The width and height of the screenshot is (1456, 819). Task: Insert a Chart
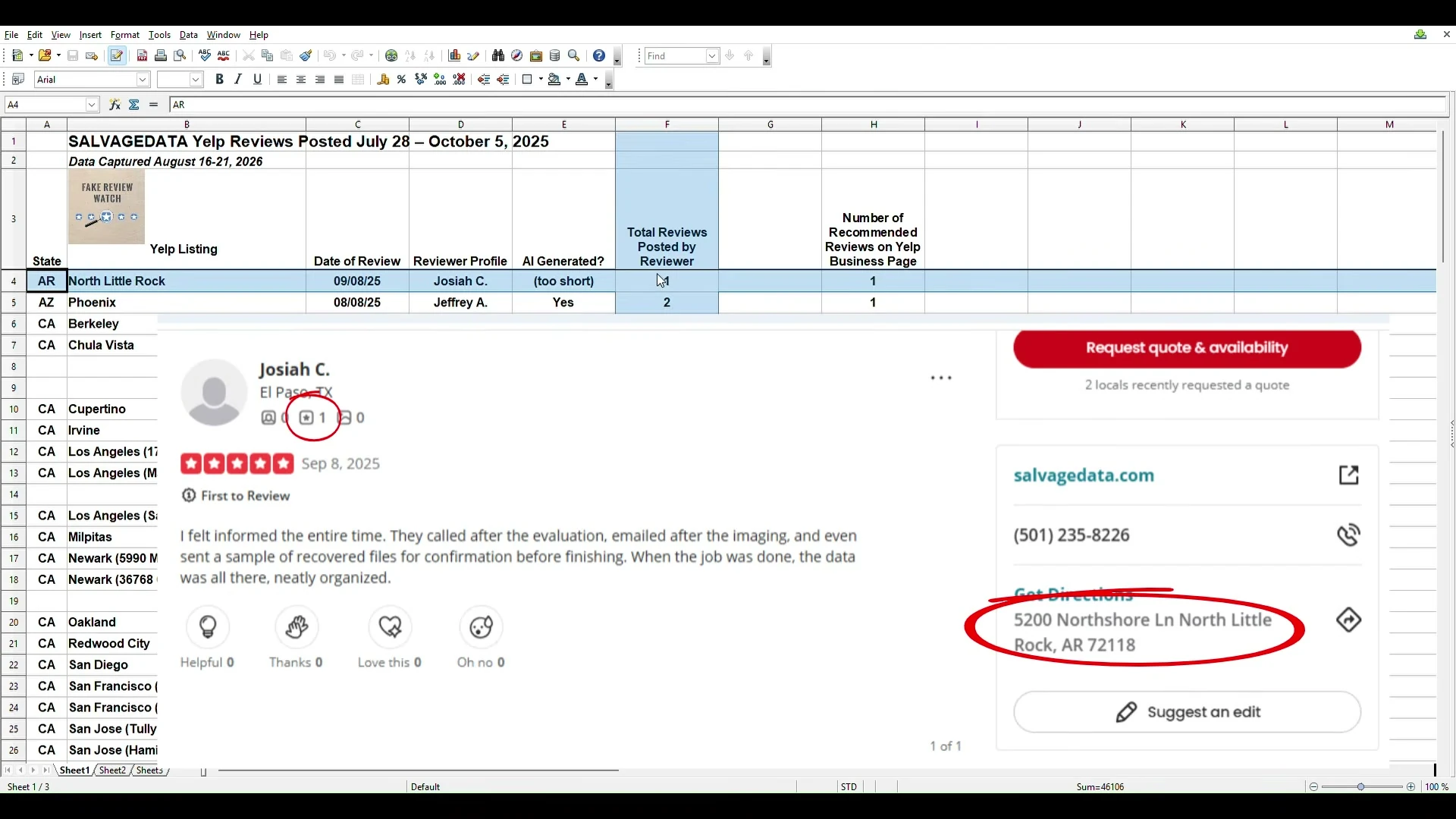click(x=455, y=55)
